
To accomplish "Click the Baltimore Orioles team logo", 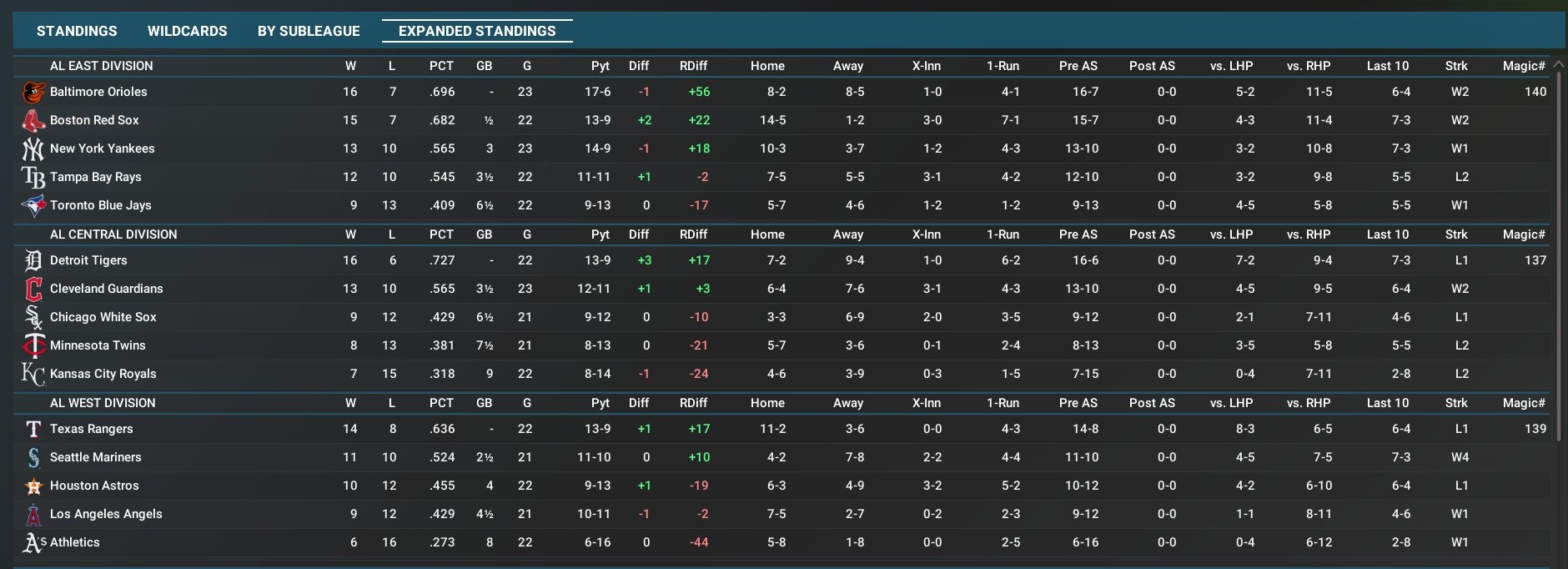I will pos(33,93).
